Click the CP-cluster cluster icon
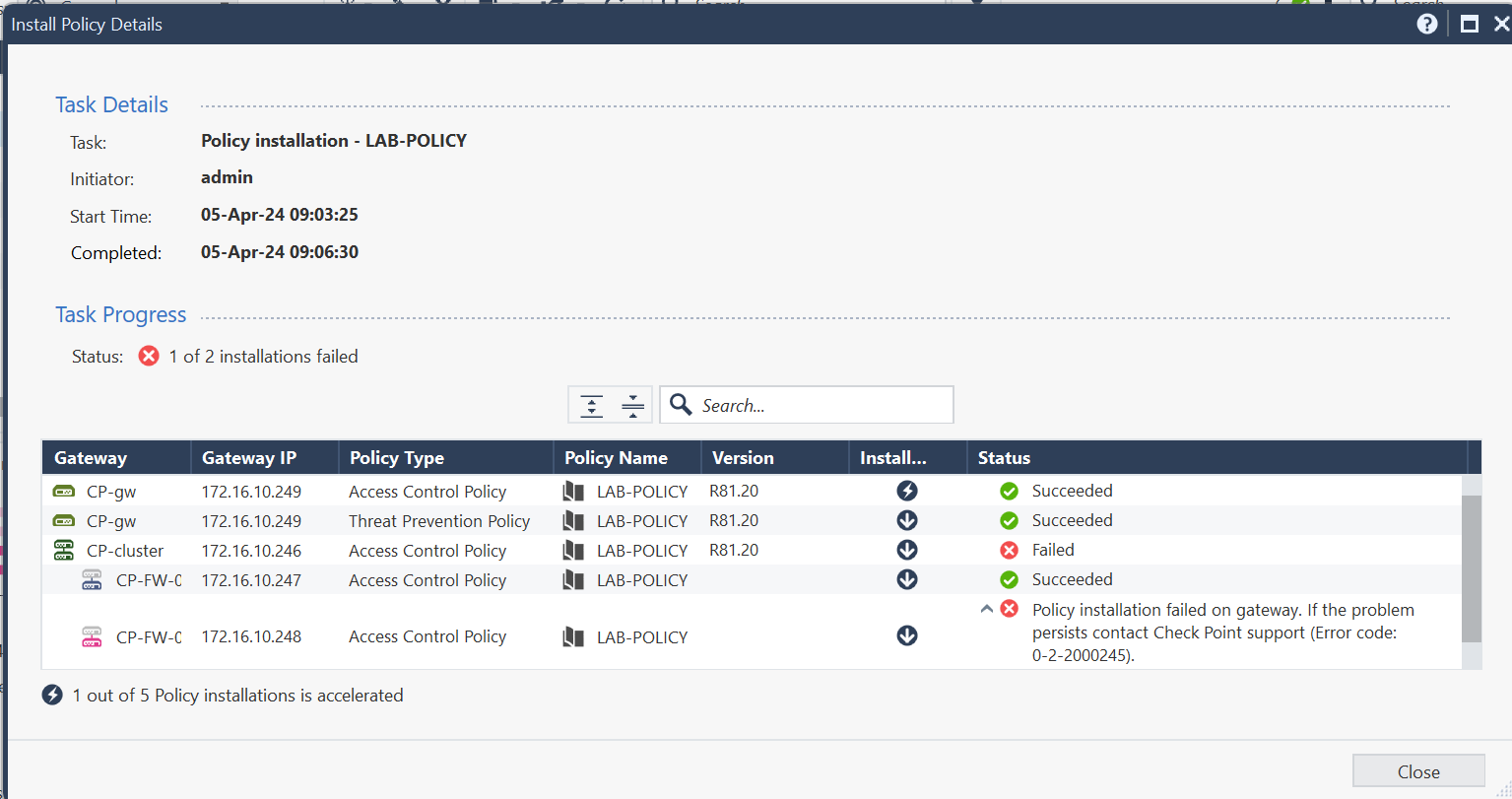The width and height of the screenshot is (1512, 799). click(x=63, y=550)
